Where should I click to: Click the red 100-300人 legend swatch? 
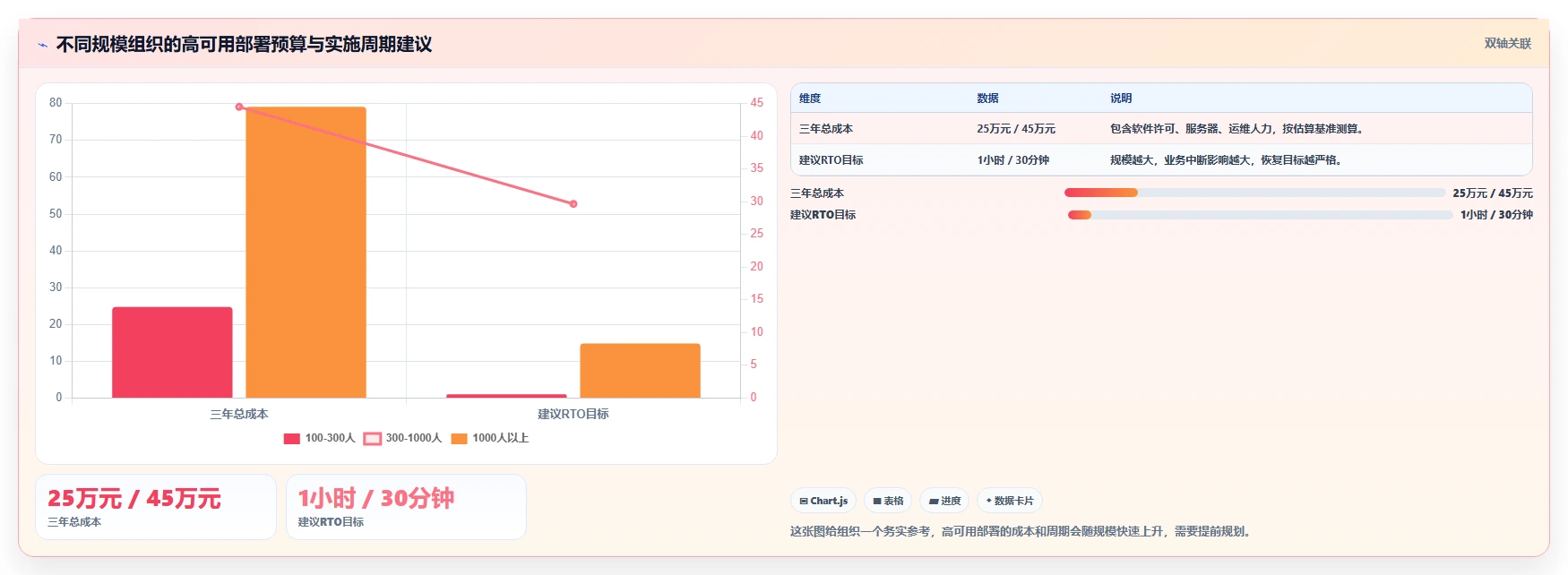(x=291, y=439)
